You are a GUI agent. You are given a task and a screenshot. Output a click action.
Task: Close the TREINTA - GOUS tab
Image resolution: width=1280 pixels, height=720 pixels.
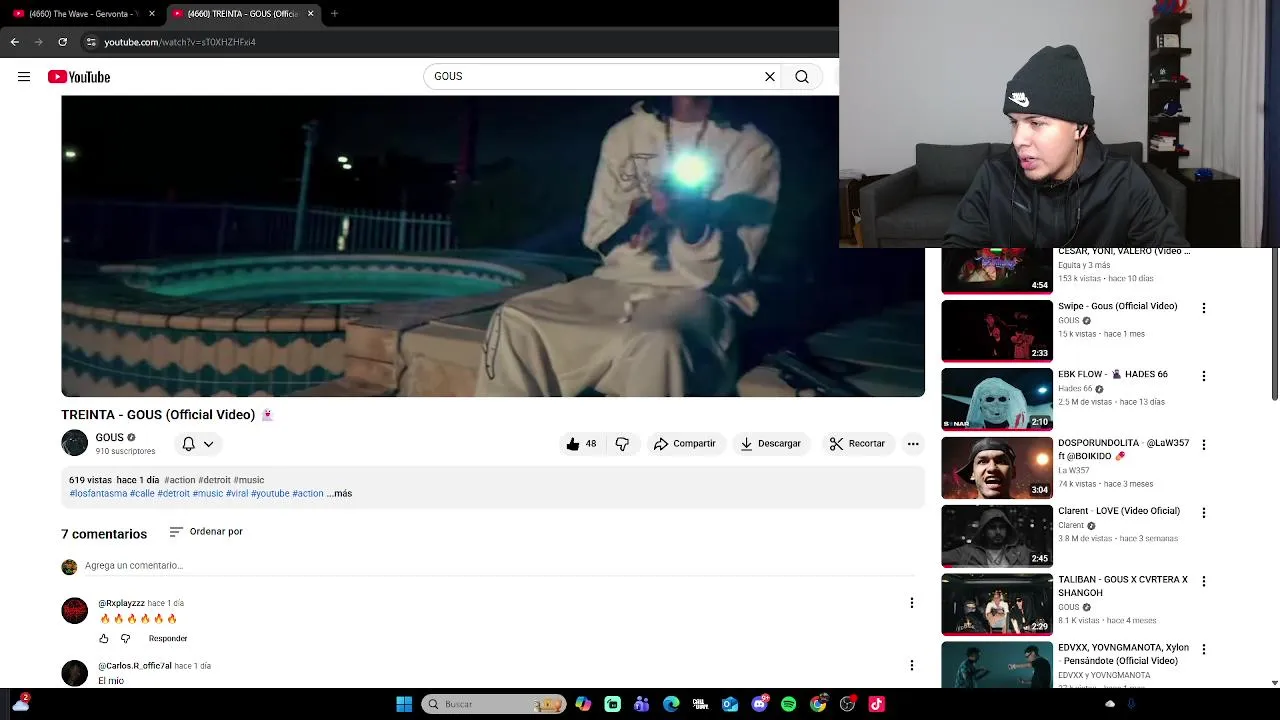coord(311,14)
